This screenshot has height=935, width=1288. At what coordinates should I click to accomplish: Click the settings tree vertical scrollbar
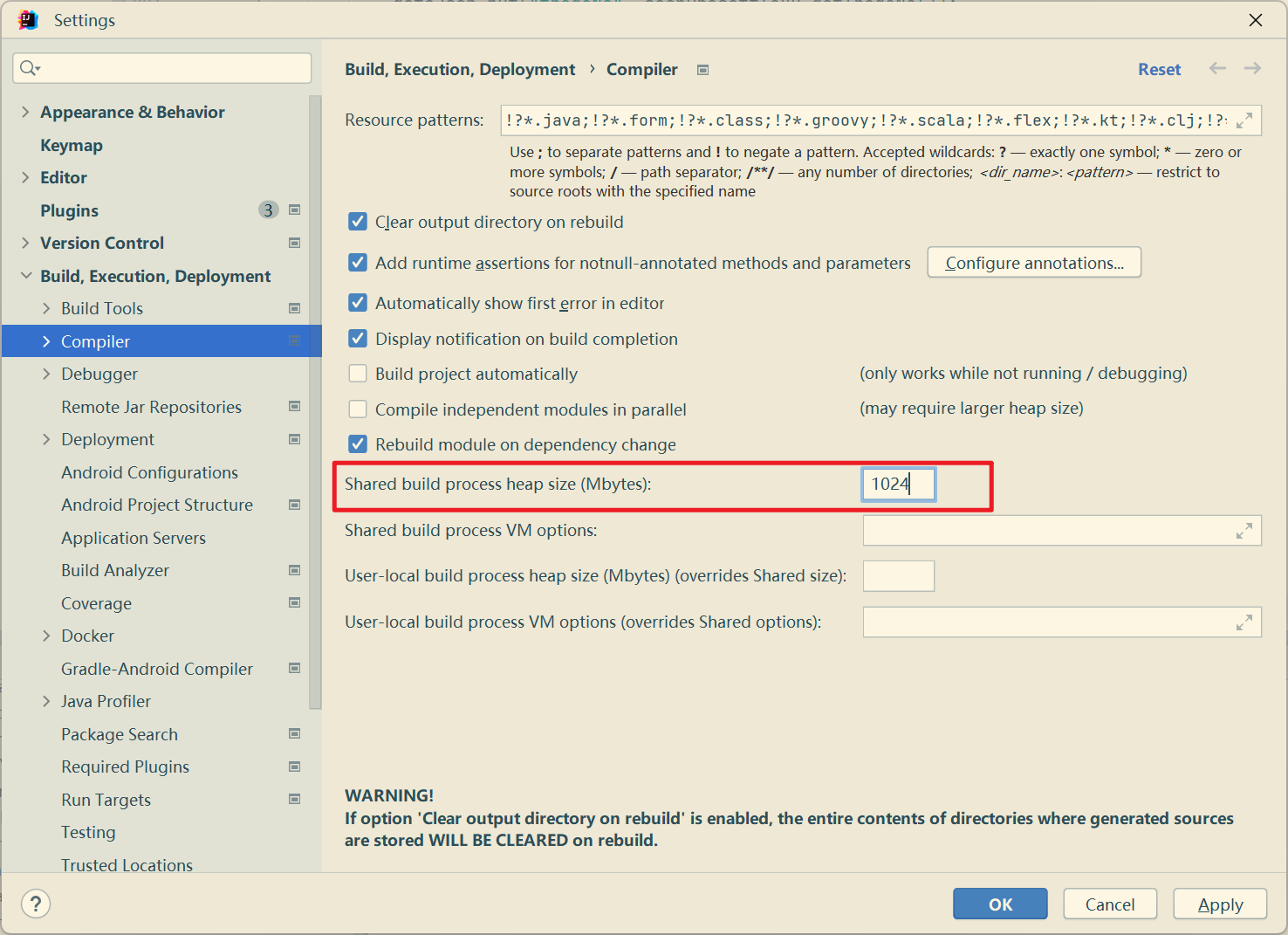coord(315,402)
